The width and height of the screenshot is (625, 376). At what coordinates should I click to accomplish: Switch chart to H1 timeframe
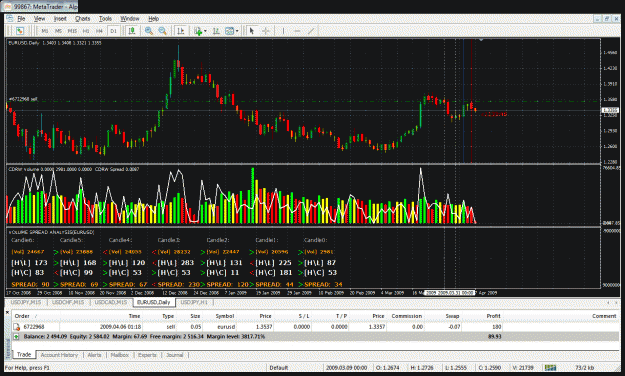pos(86,31)
